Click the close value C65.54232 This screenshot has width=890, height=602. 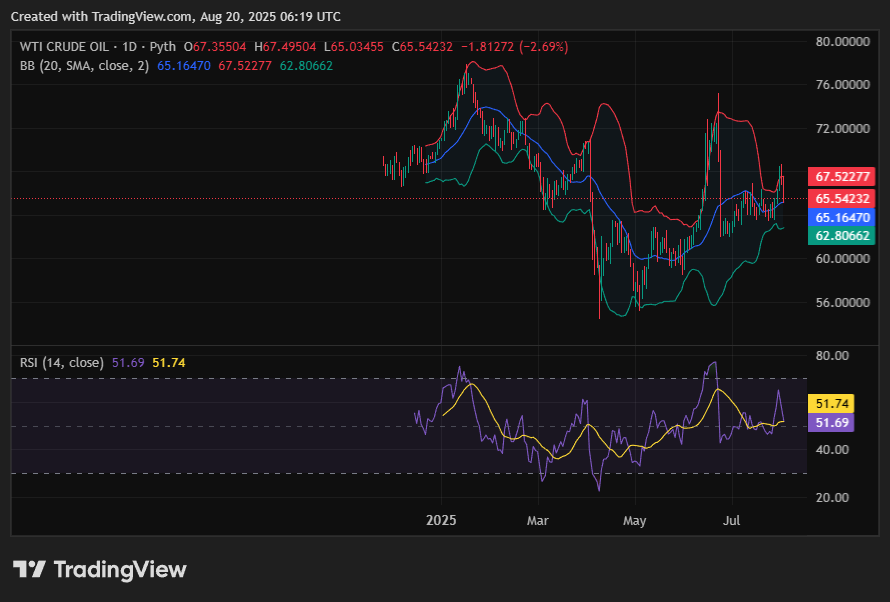(422, 47)
